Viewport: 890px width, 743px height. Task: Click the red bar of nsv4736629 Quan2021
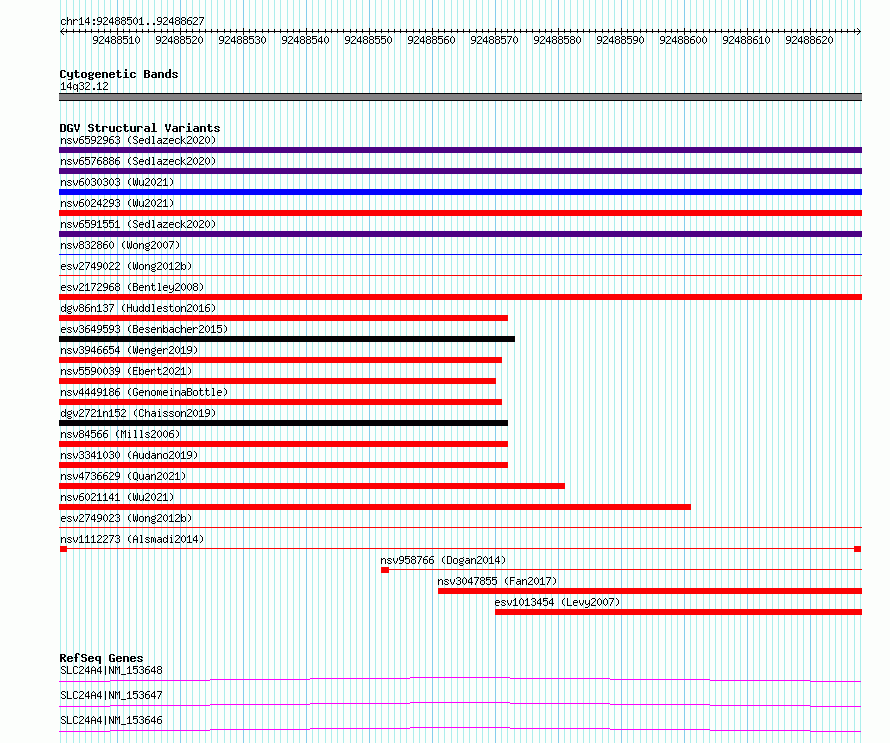pos(312,486)
